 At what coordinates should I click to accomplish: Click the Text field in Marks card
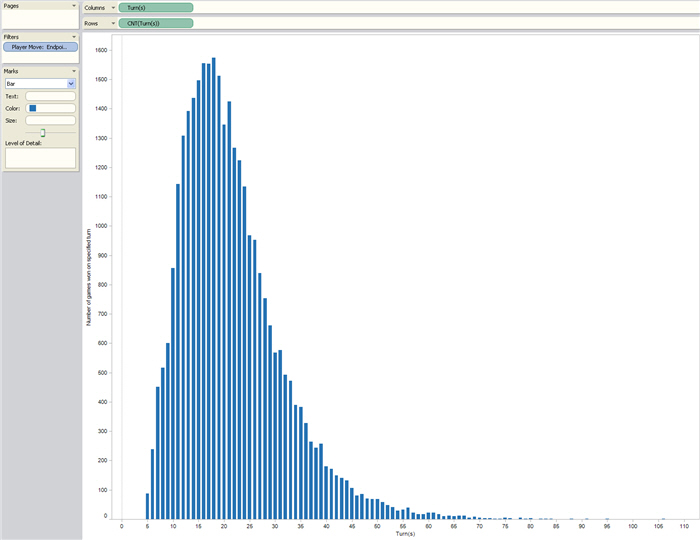click(50, 96)
